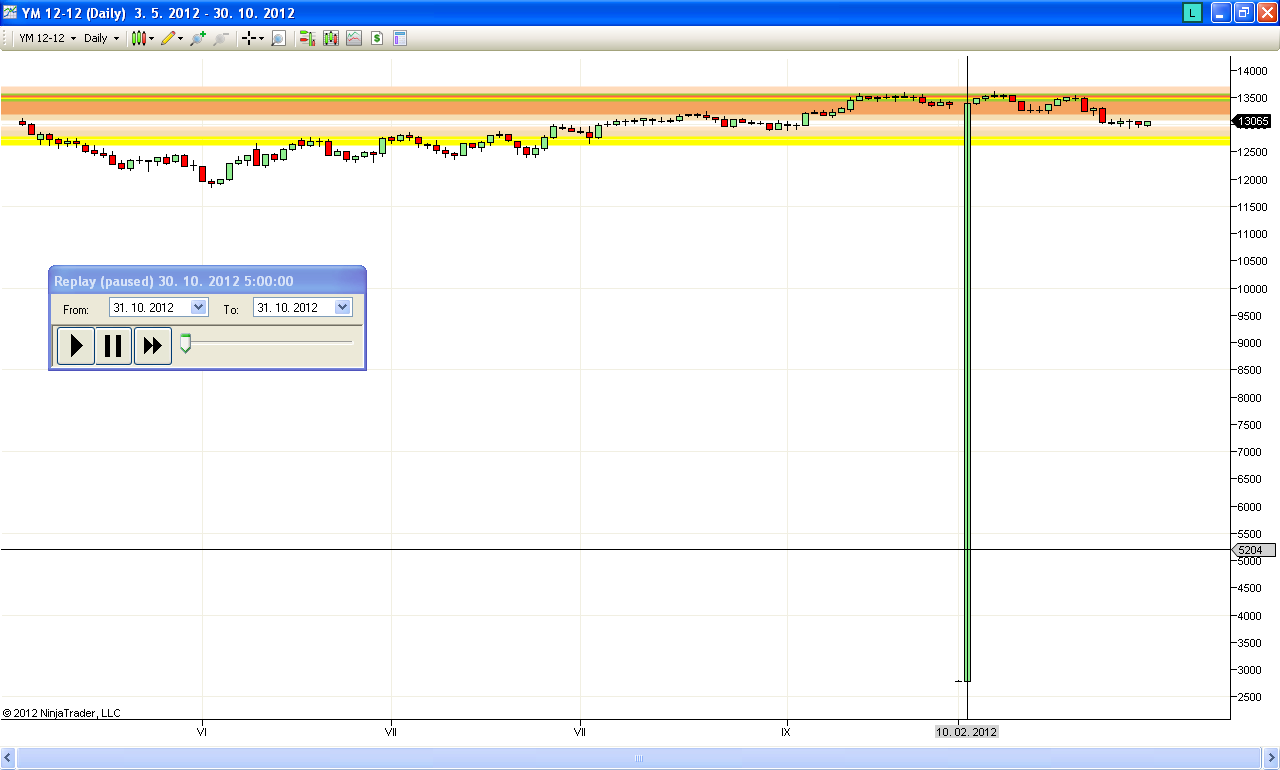Click the zoom out magnifier icon
1280x770 pixels.
221,38
